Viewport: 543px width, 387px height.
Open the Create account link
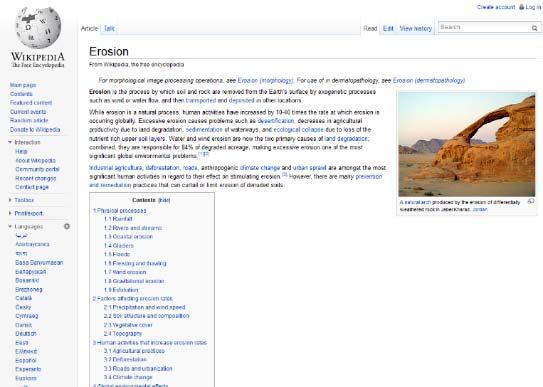point(496,7)
